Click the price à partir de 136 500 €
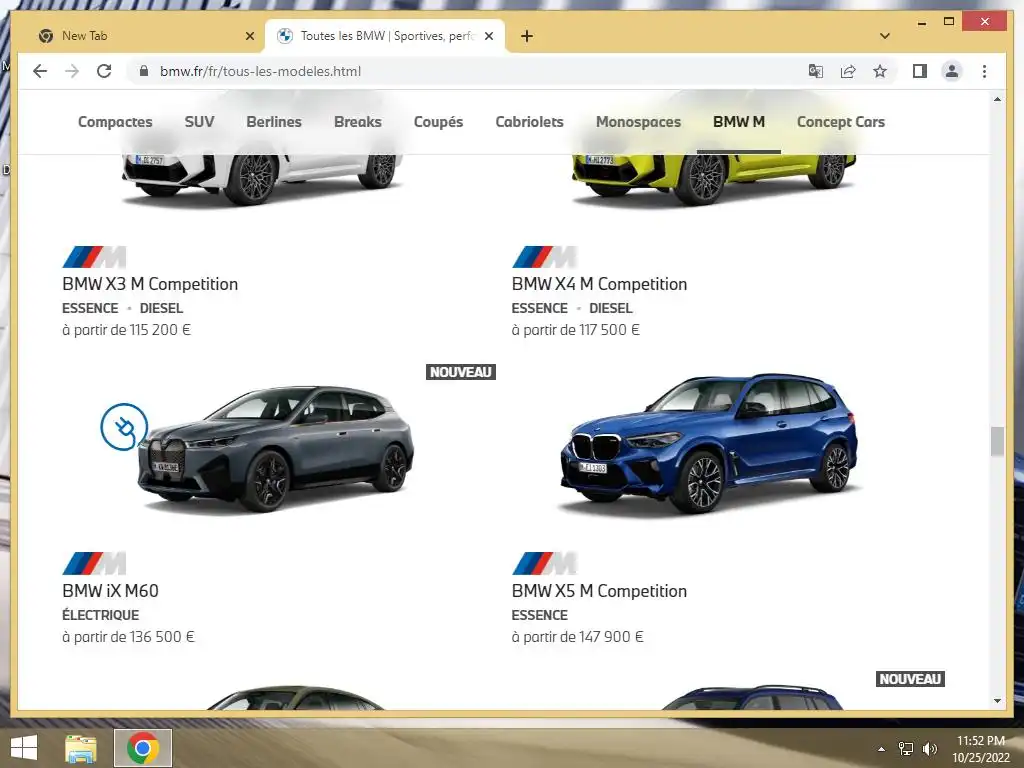This screenshot has width=1024, height=768. click(x=128, y=637)
